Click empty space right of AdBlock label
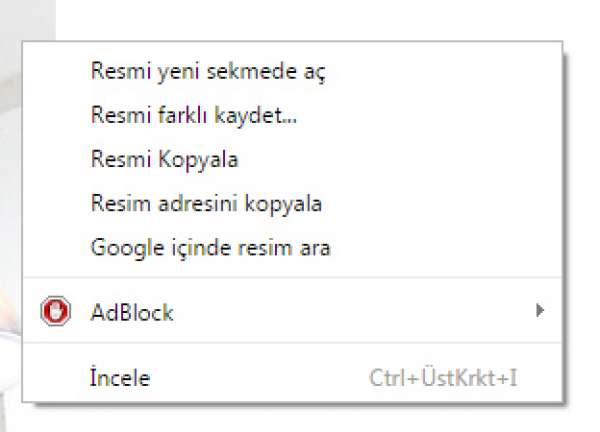Viewport: 600px width, 432px height. click(352, 311)
